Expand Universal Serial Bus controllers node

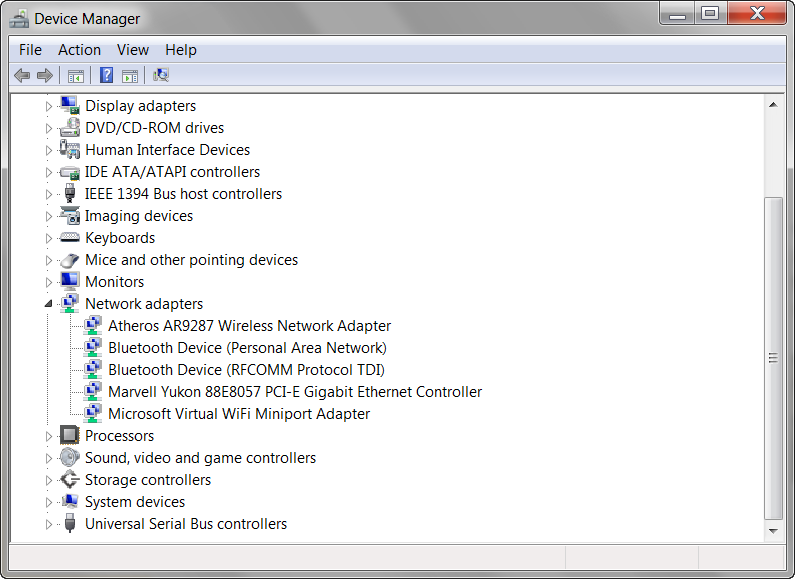[x=49, y=524]
